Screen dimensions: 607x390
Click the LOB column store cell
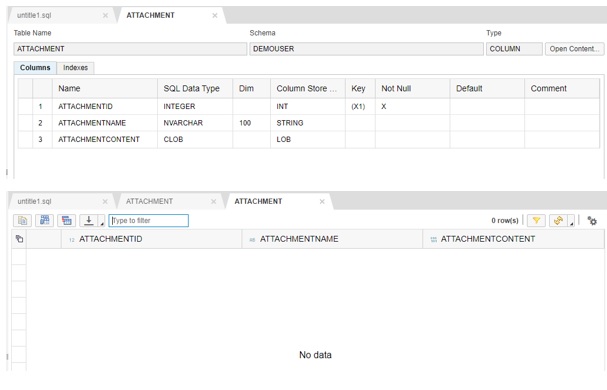tap(308, 139)
